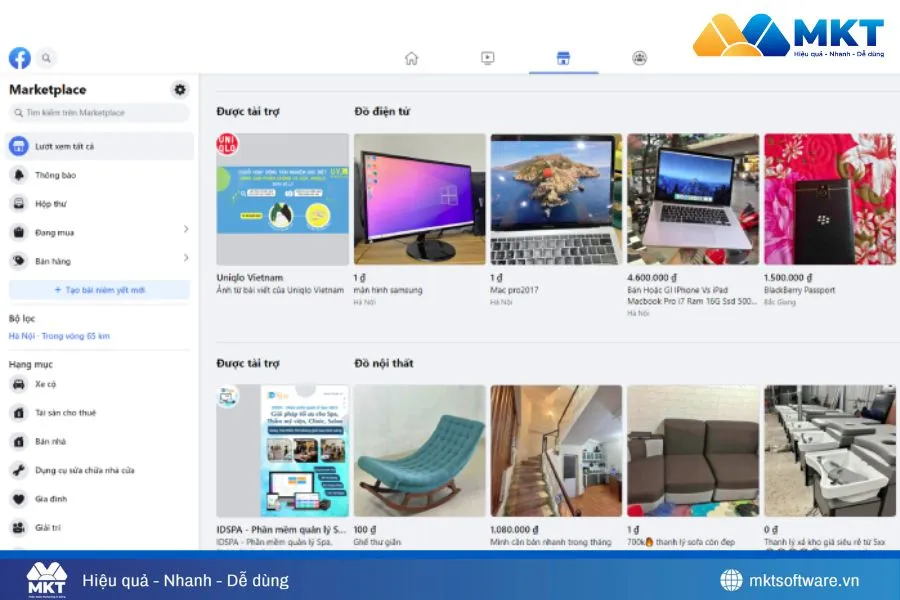Open the Marketplace storefront icon
The width and height of the screenshot is (900, 600).
click(564, 58)
